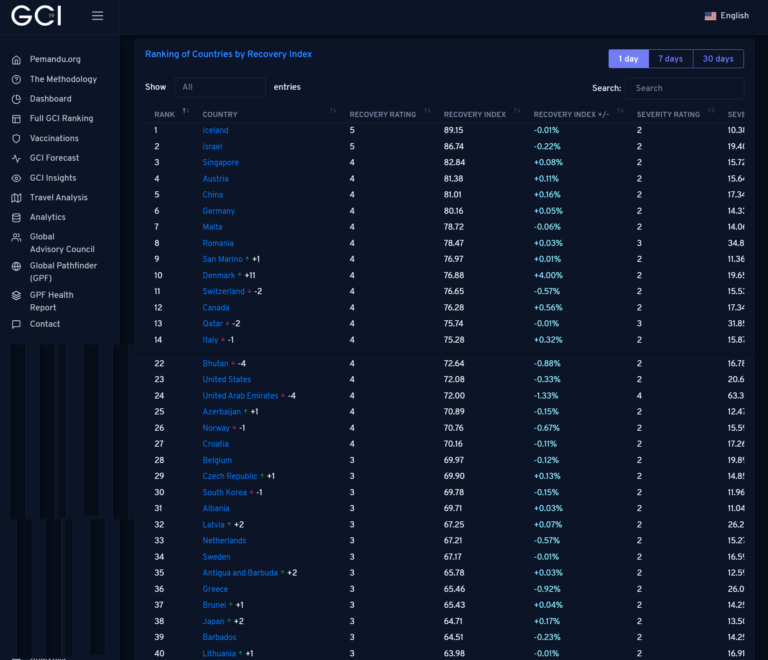The image size is (768, 660).
Task: Click the question icon beside The Methodology
Action: point(16,79)
